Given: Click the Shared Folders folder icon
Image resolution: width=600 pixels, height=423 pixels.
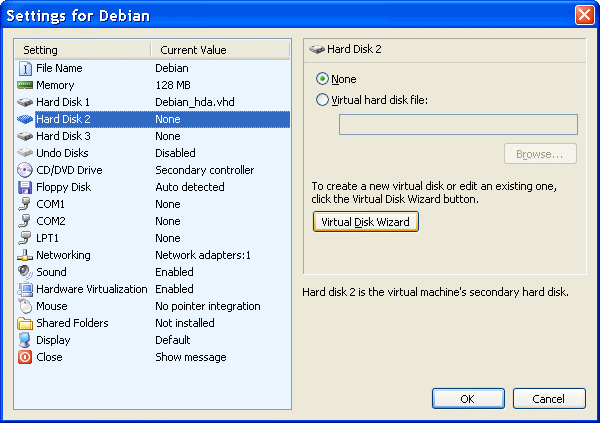Looking at the screenshot, I should [25, 323].
